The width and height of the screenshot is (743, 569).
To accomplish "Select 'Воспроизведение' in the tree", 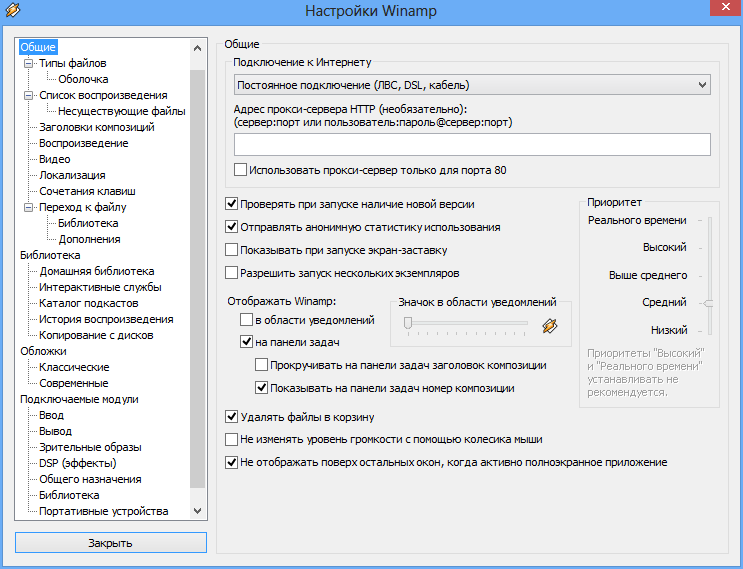I will pyautogui.click(x=83, y=143).
